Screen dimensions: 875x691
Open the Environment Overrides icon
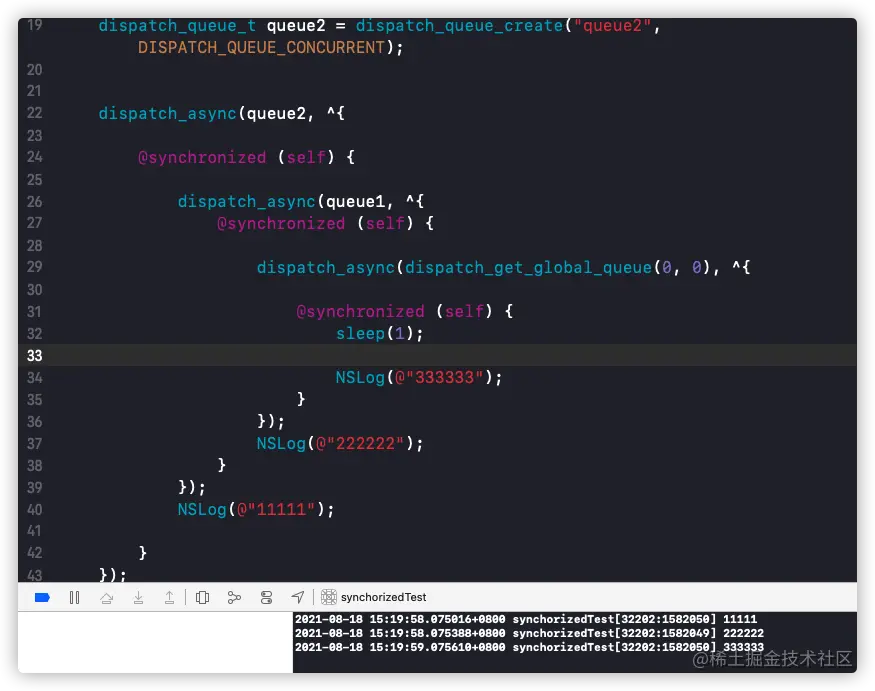[x=267, y=598]
